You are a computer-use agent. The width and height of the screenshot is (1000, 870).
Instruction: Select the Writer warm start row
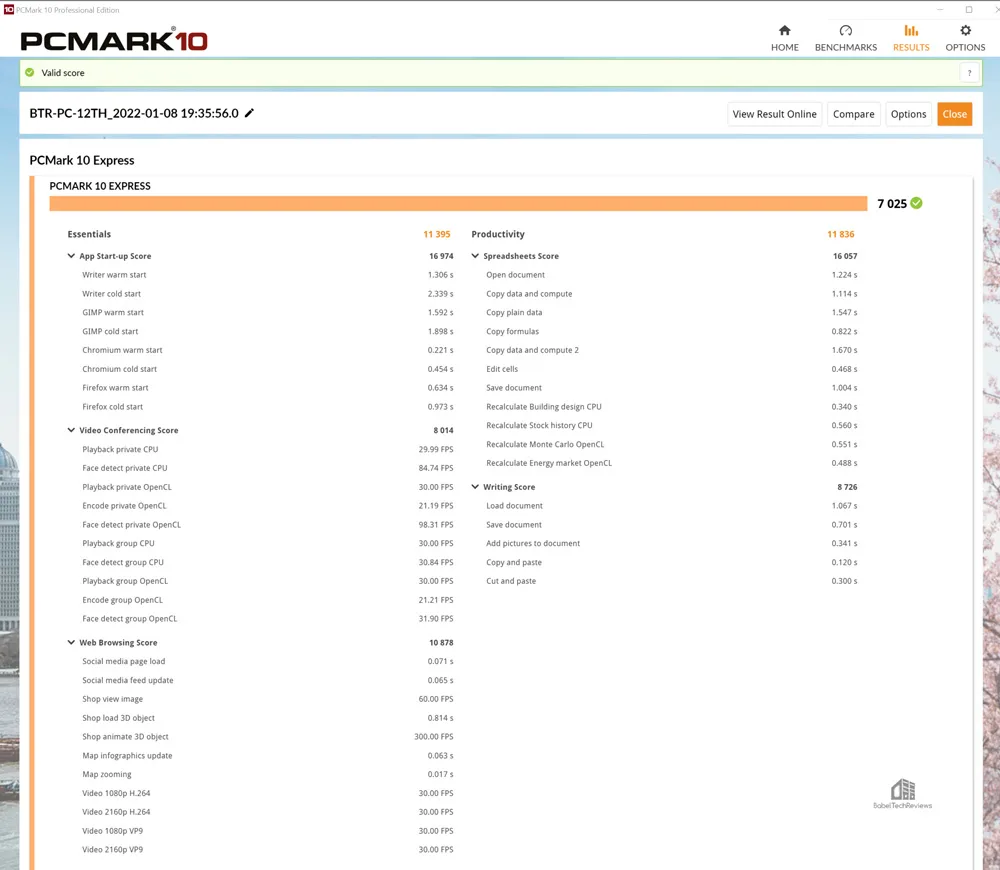[267, 275]
